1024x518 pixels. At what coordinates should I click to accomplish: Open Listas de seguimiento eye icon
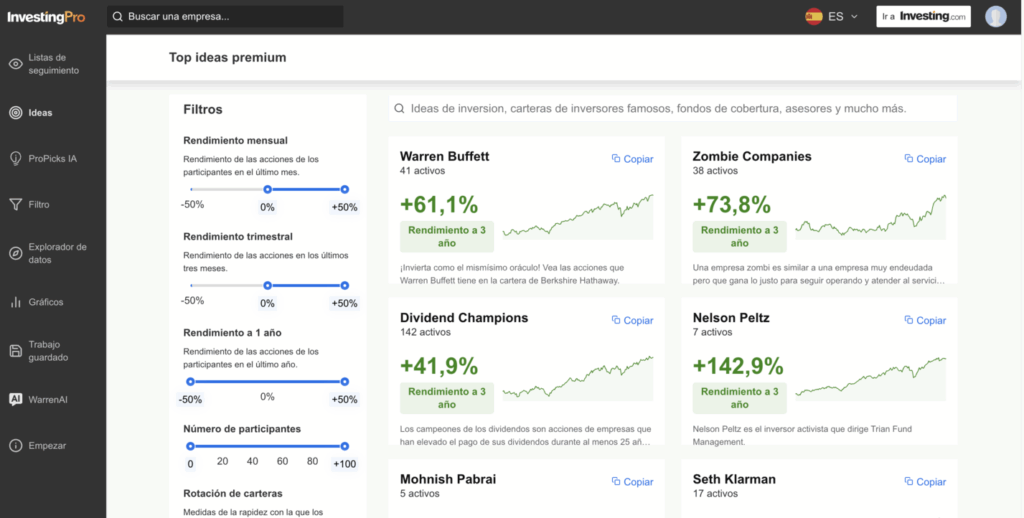click(x=15, y=64)
